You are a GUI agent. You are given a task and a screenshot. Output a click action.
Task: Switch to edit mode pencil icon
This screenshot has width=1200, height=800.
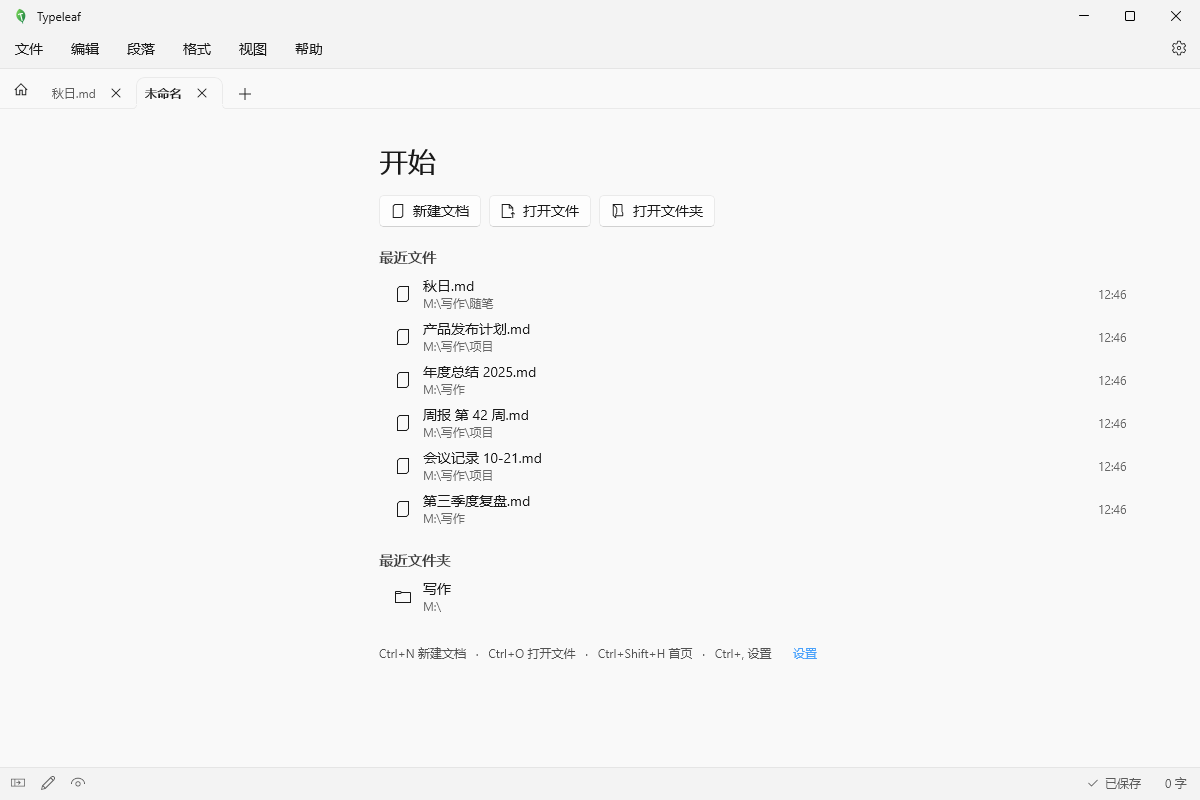[x=48, y=783]
